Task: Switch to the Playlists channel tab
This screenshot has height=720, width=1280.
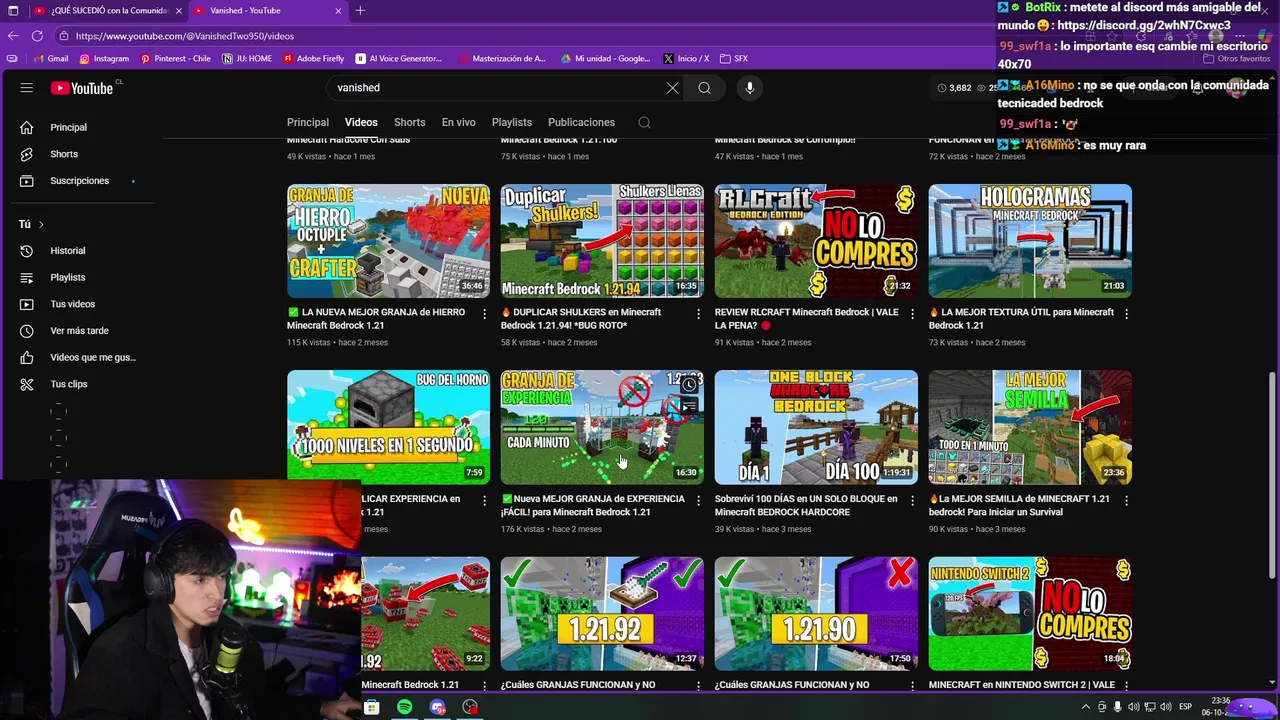Action: click(512, 123)
